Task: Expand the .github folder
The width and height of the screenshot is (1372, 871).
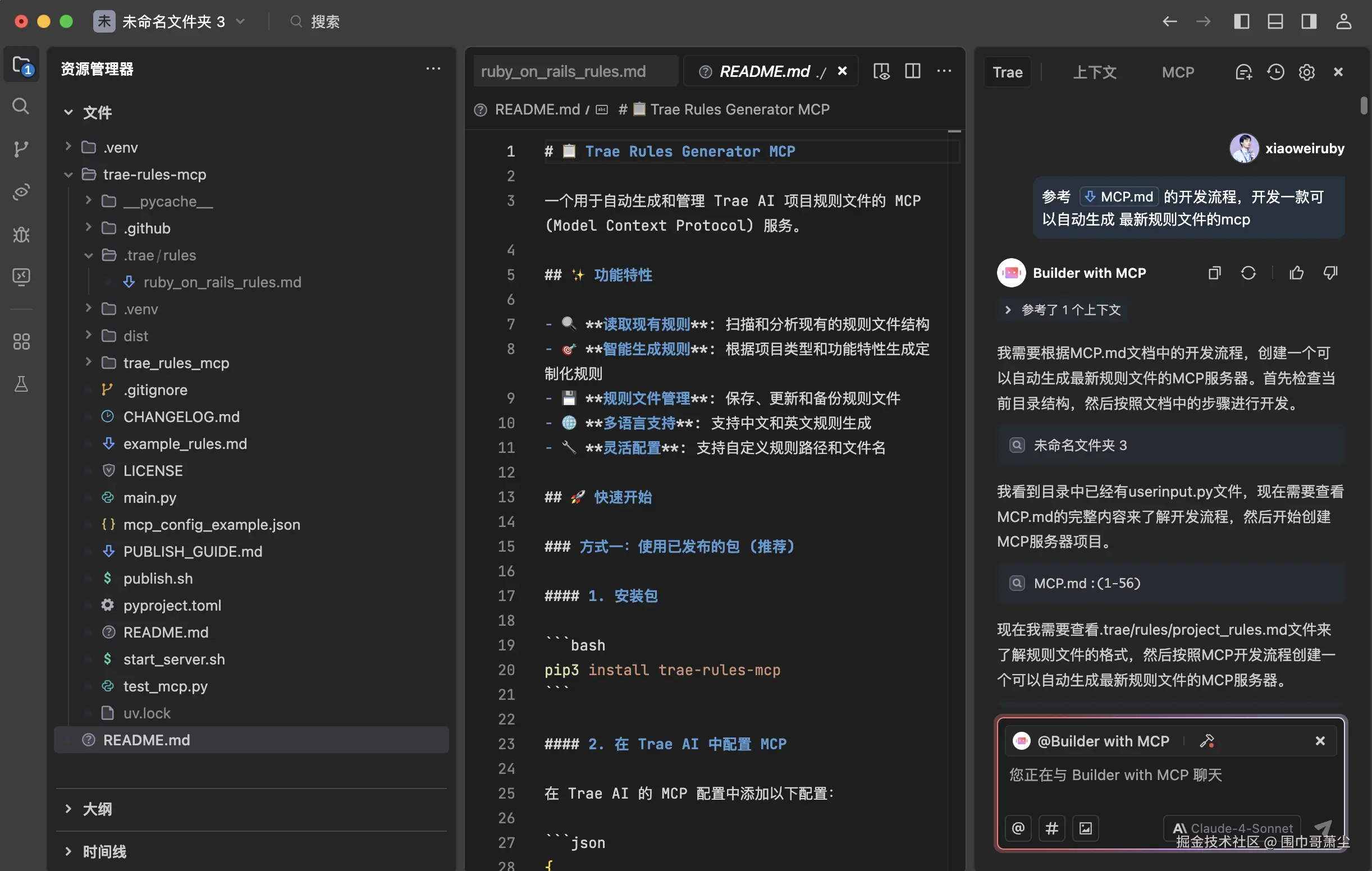Action: (88, 228)
